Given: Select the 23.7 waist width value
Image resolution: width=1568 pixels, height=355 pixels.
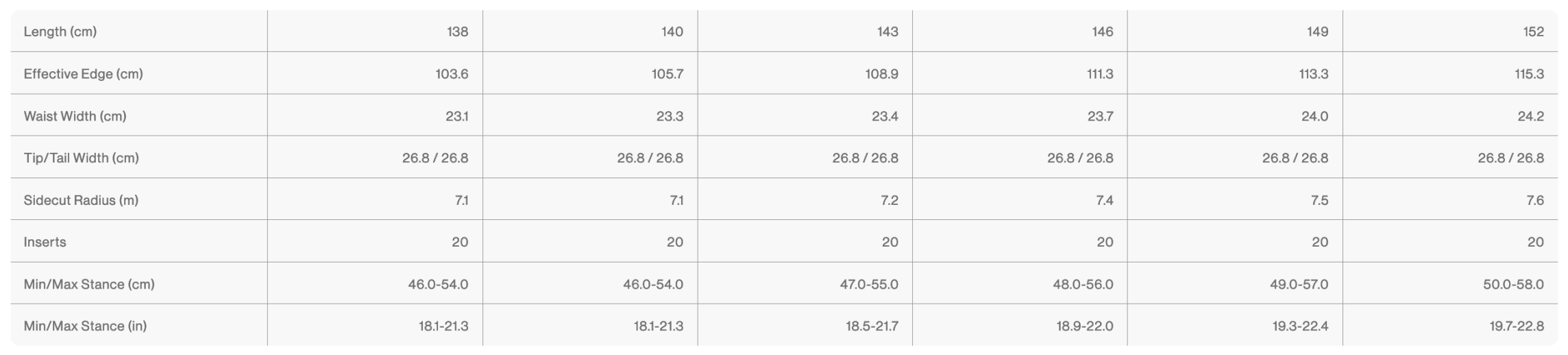Looking at the screenshot, I should [x=1100, y=116].
